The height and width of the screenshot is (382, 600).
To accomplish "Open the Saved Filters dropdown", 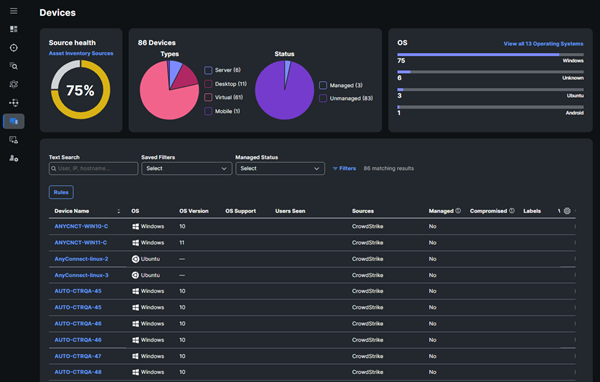I will coord(187,168).
